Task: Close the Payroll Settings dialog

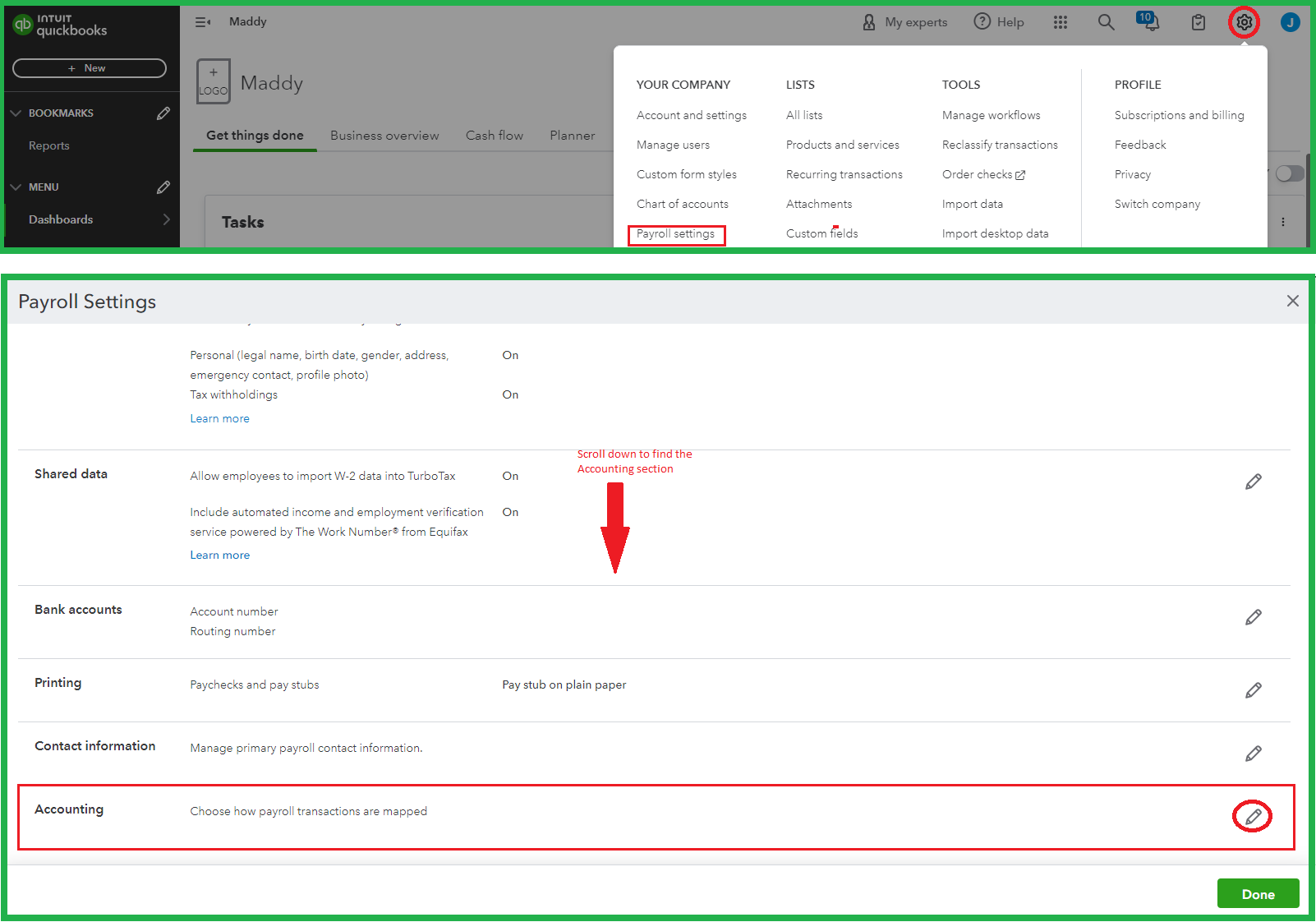Action: pyautogui.click(x=1292, y=301)
